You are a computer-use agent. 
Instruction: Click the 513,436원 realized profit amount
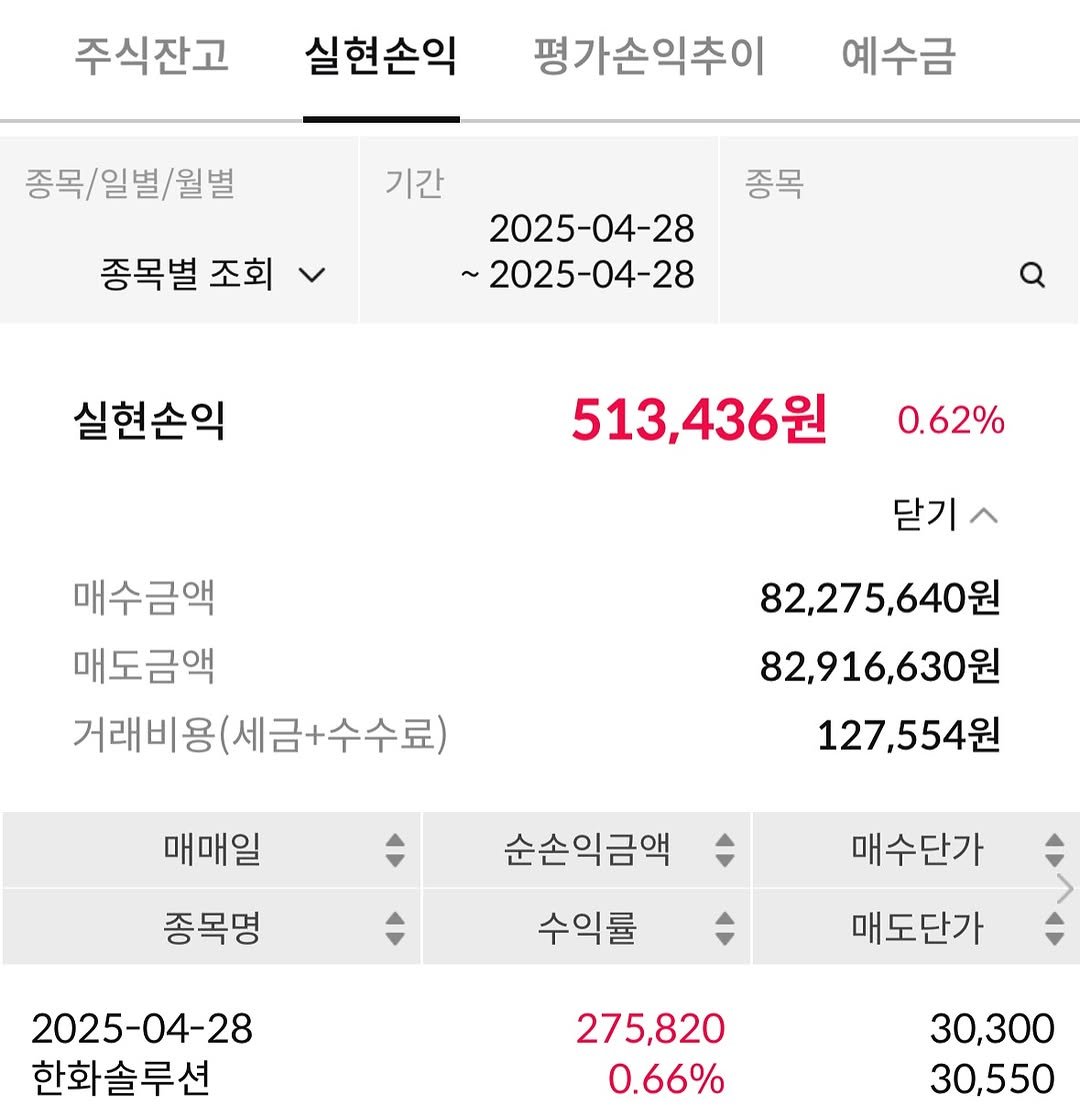699,421
